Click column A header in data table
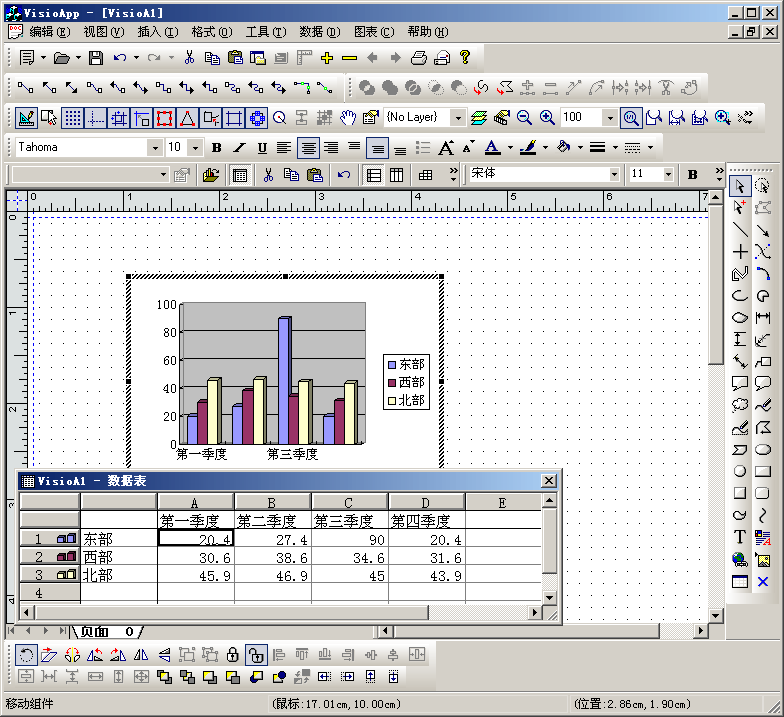Image resolution: width=784 pixels, height=717 pixels. pos(196,502)
